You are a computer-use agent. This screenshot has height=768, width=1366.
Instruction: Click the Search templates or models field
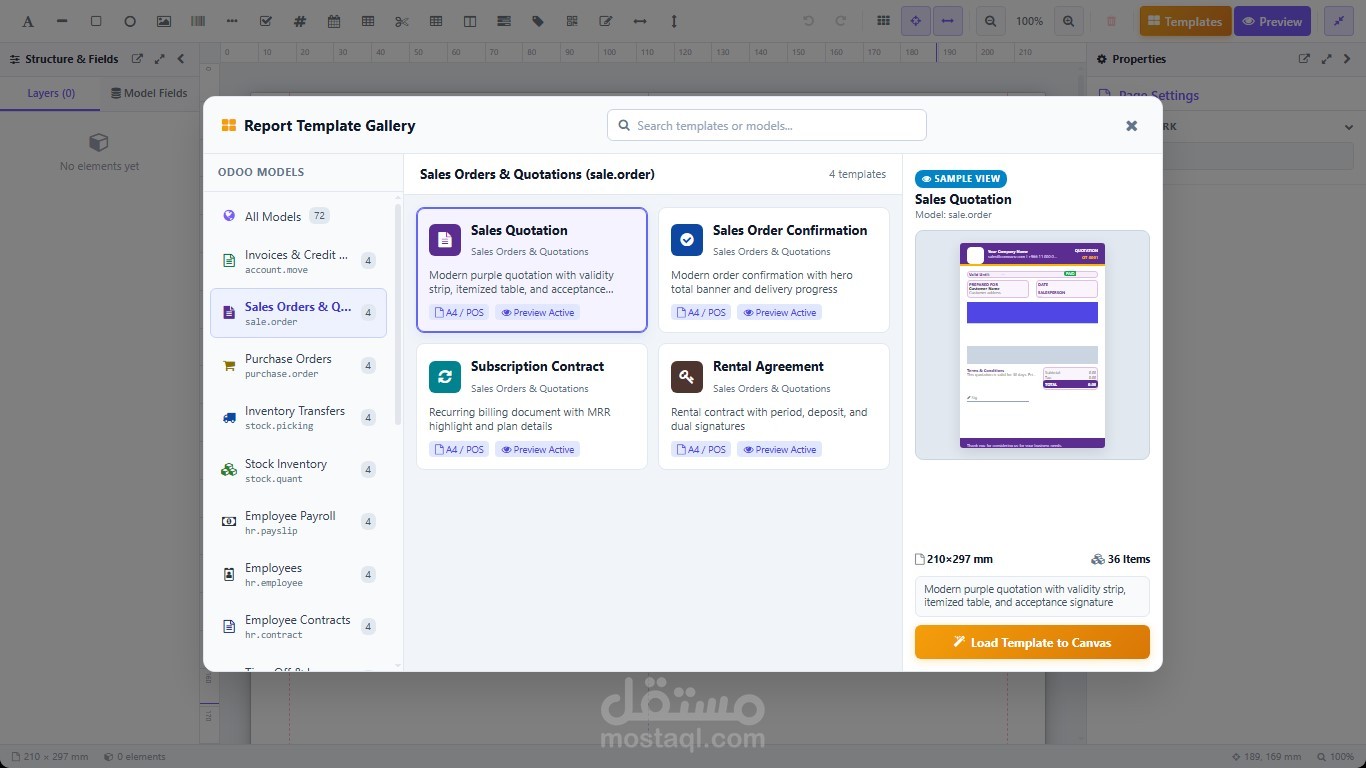pyautogui.click(x=767, y=125)
